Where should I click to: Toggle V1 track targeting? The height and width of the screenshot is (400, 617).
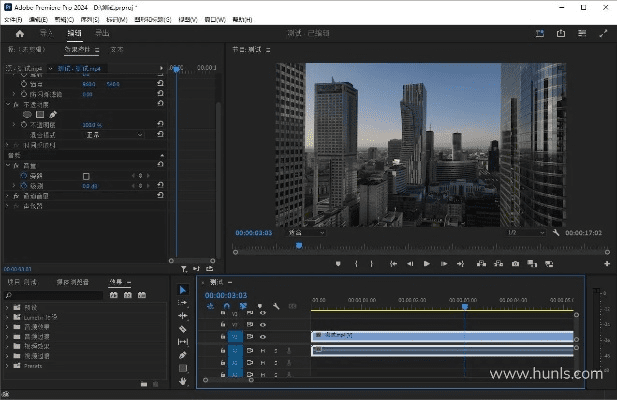coord(235,337)
